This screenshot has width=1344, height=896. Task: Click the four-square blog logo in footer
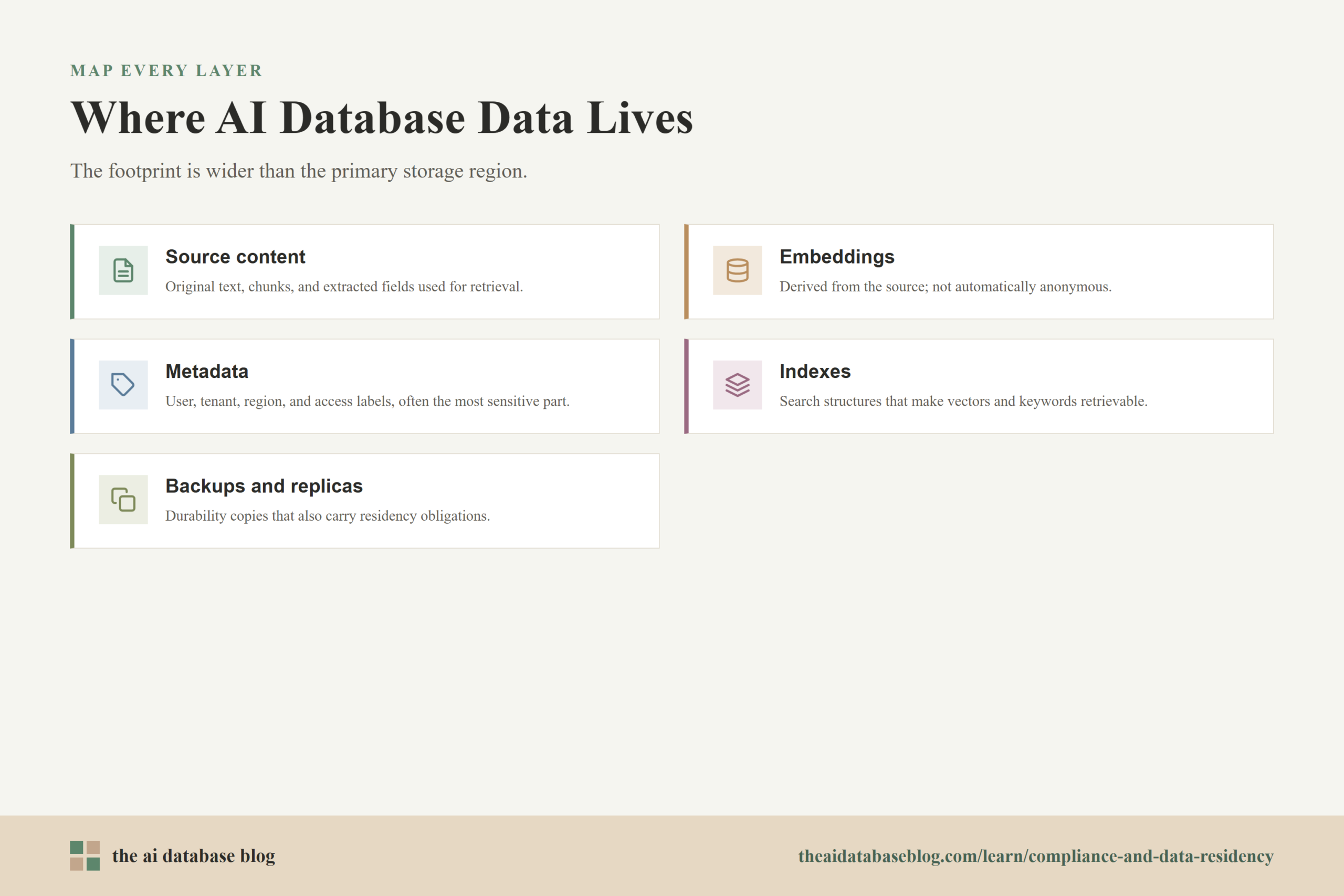click(85, 856)
